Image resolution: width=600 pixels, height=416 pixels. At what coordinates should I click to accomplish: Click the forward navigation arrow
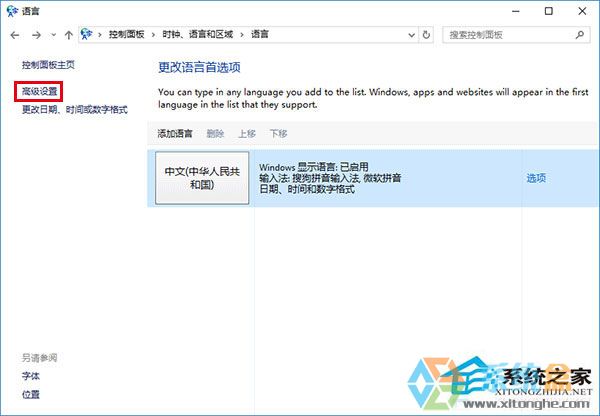click(36, 35)
